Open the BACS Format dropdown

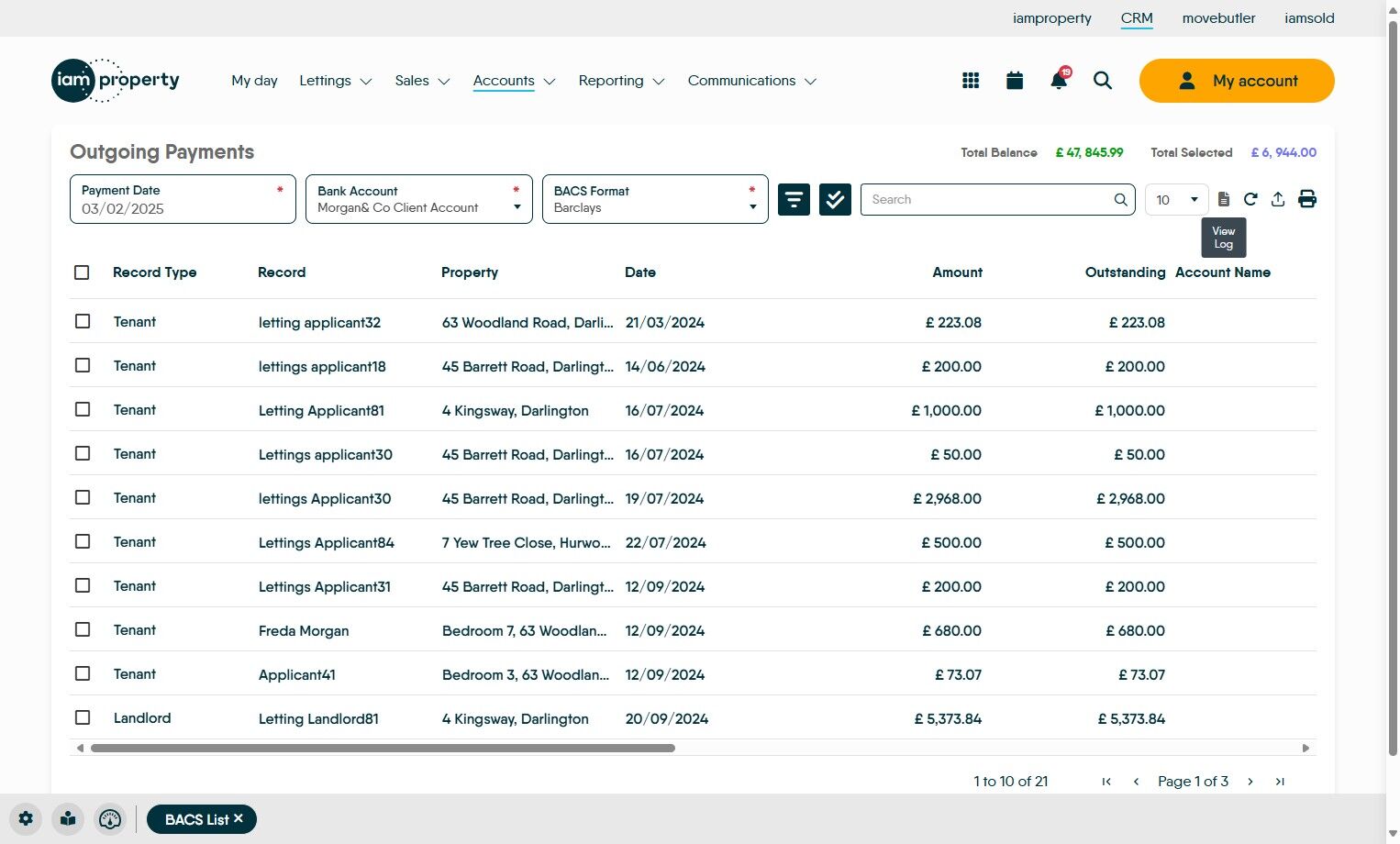tap(655, 199)
